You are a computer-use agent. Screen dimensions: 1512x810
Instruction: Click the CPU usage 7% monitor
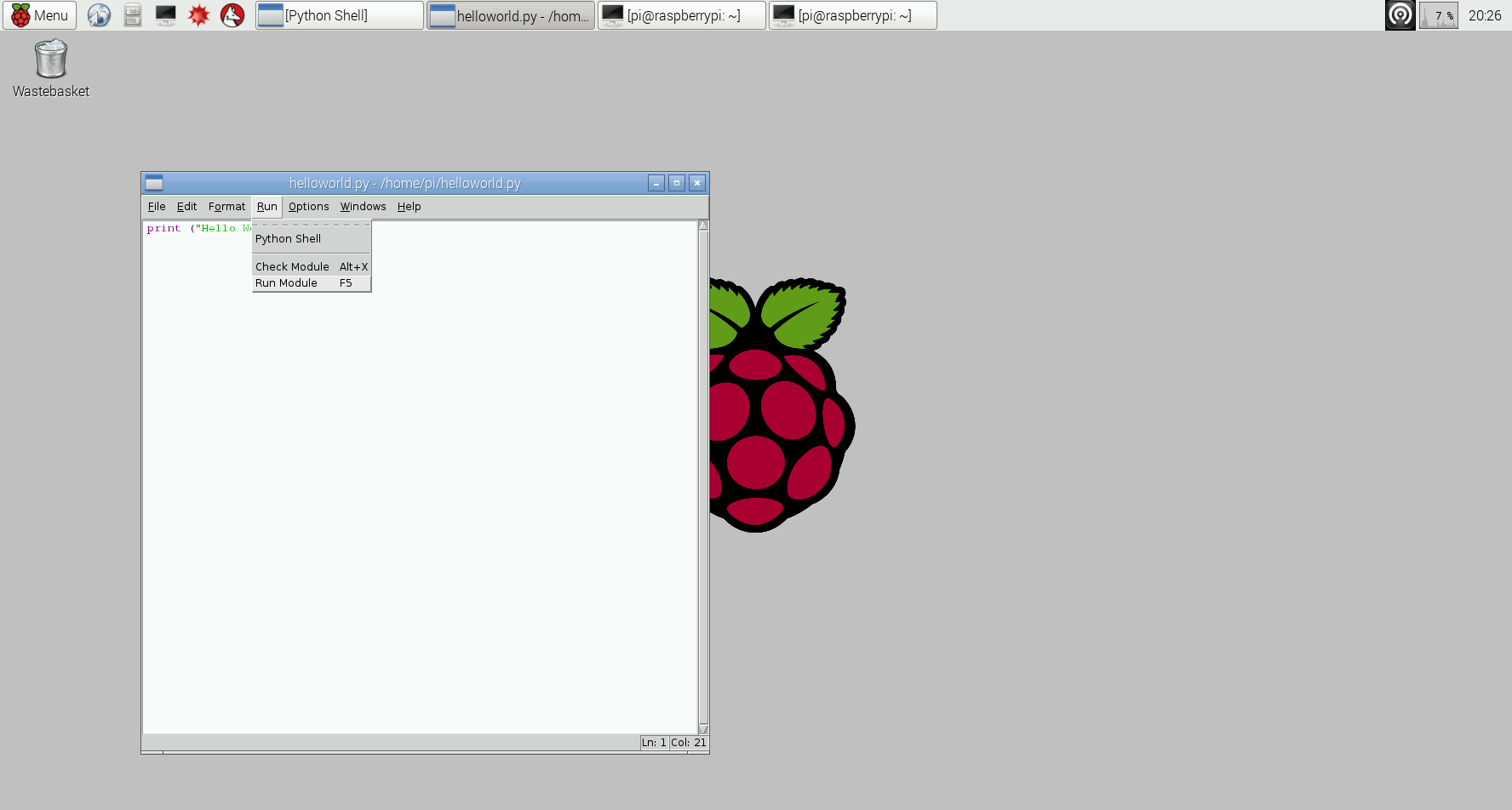click(x=1439, y=15)
